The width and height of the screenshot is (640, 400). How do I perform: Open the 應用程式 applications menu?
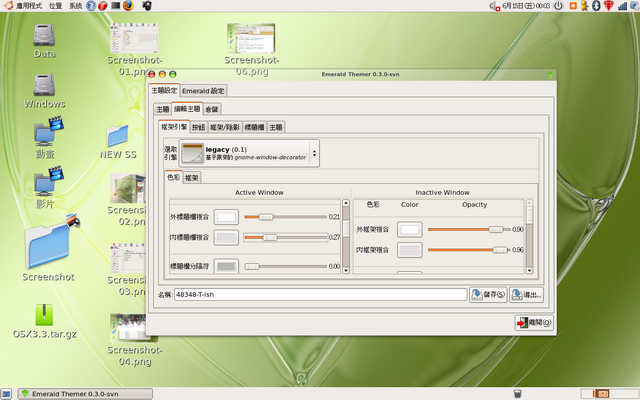(x=28, y=6)
